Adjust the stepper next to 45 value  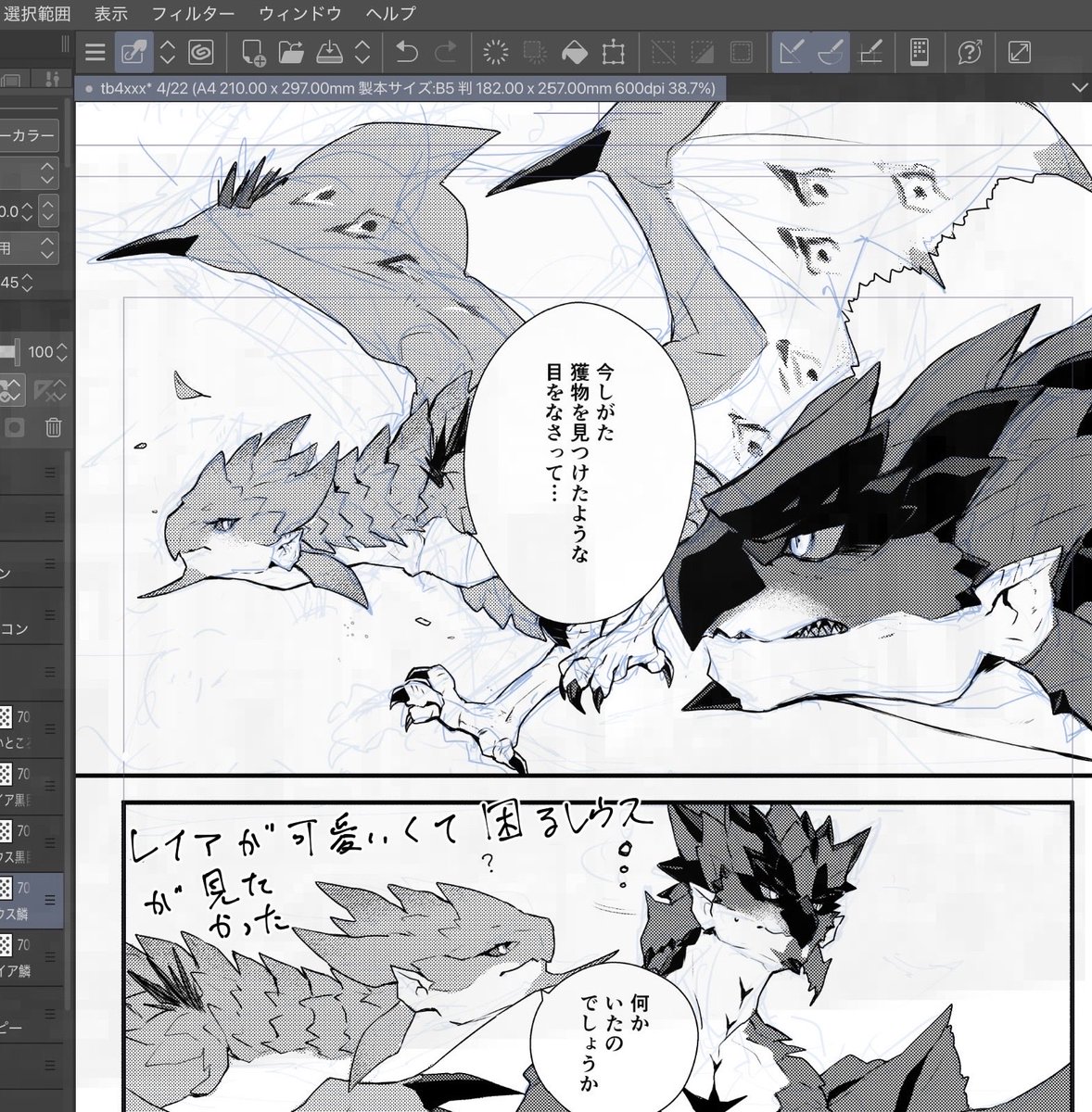pos(27,282)
